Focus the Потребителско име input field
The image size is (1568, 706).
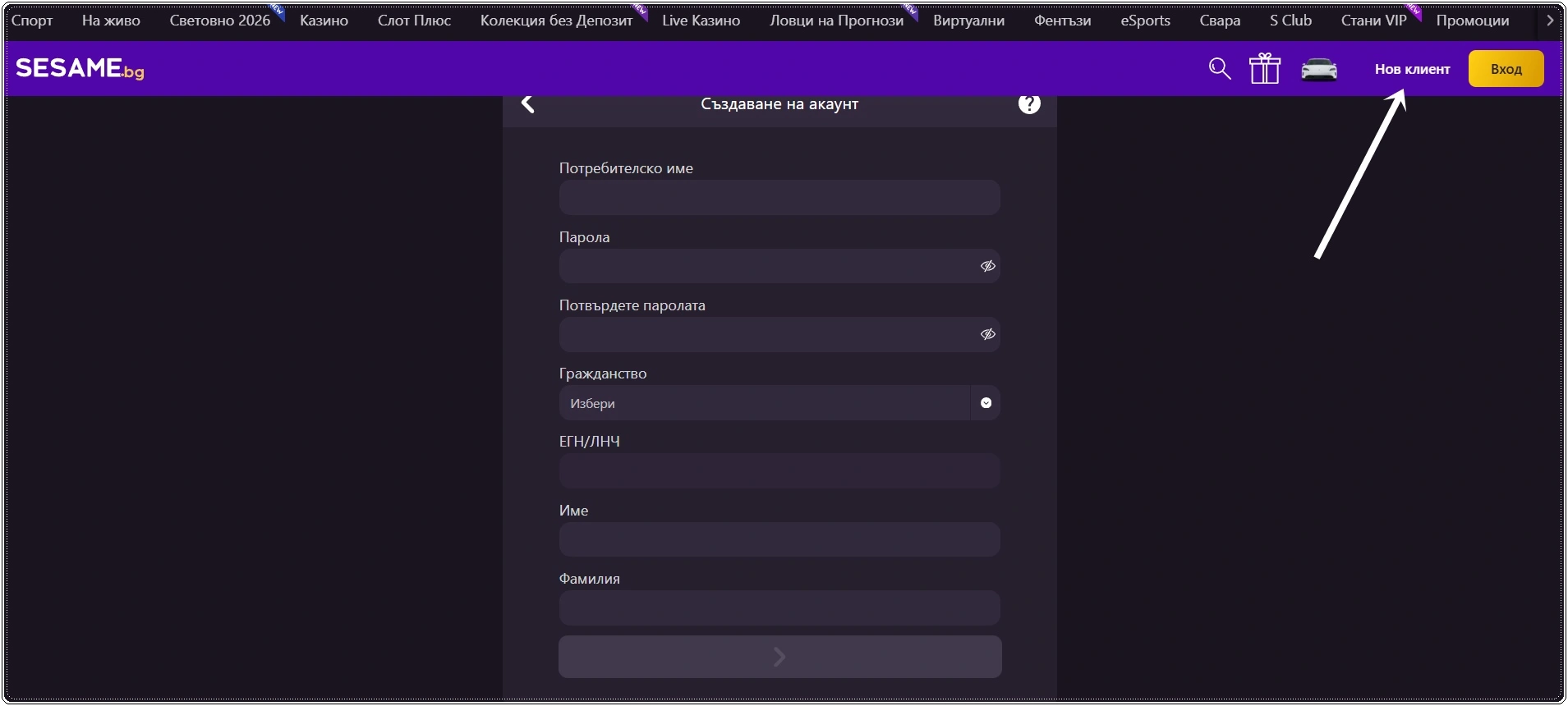coord(779,198)
